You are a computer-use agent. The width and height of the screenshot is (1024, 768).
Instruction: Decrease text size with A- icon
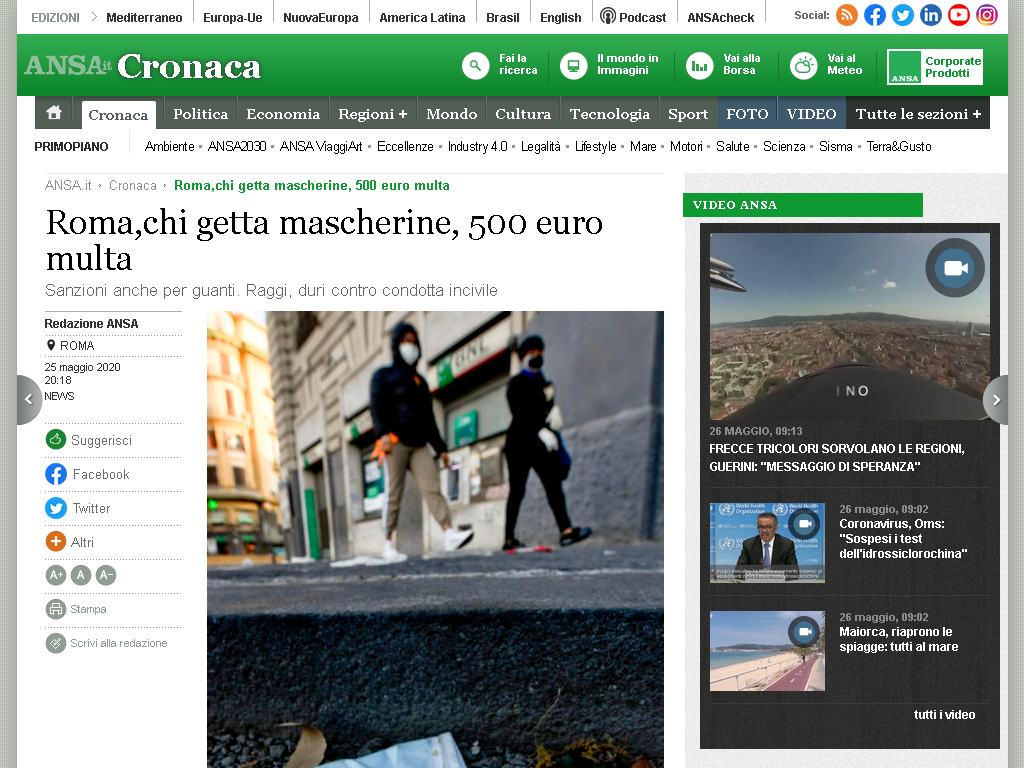tap(106, 575)
